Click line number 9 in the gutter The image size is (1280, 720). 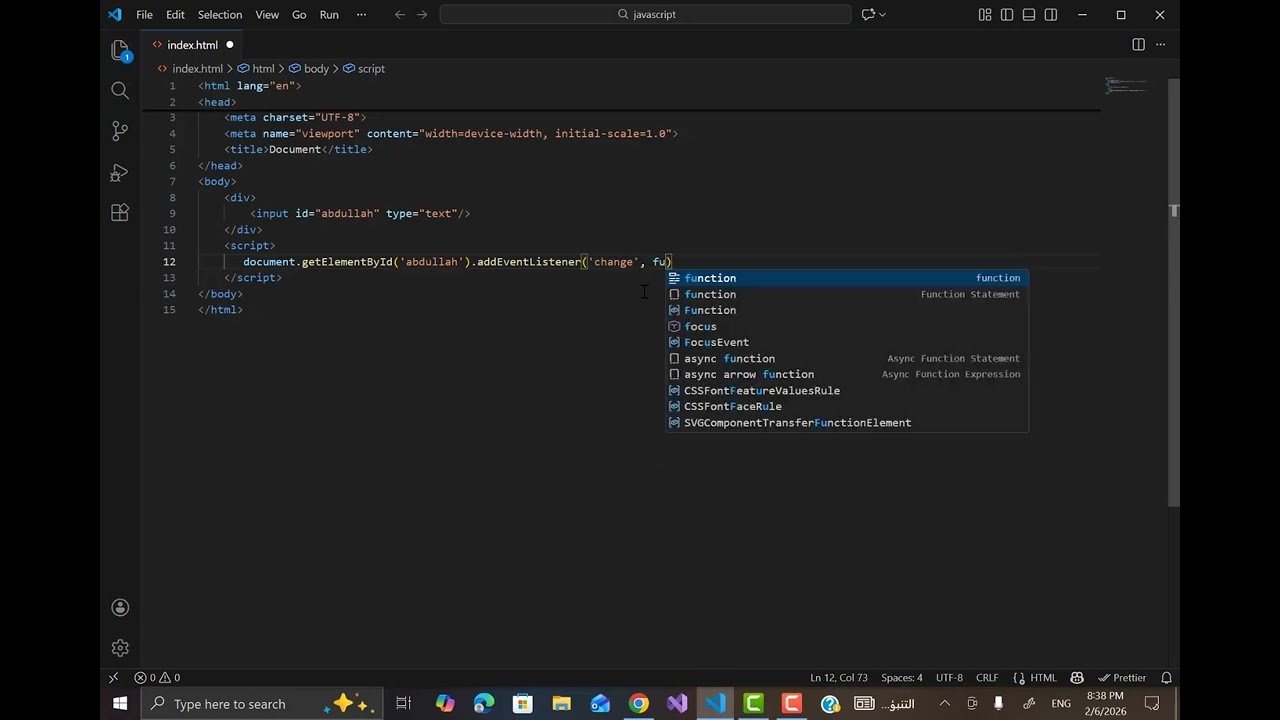172,213
